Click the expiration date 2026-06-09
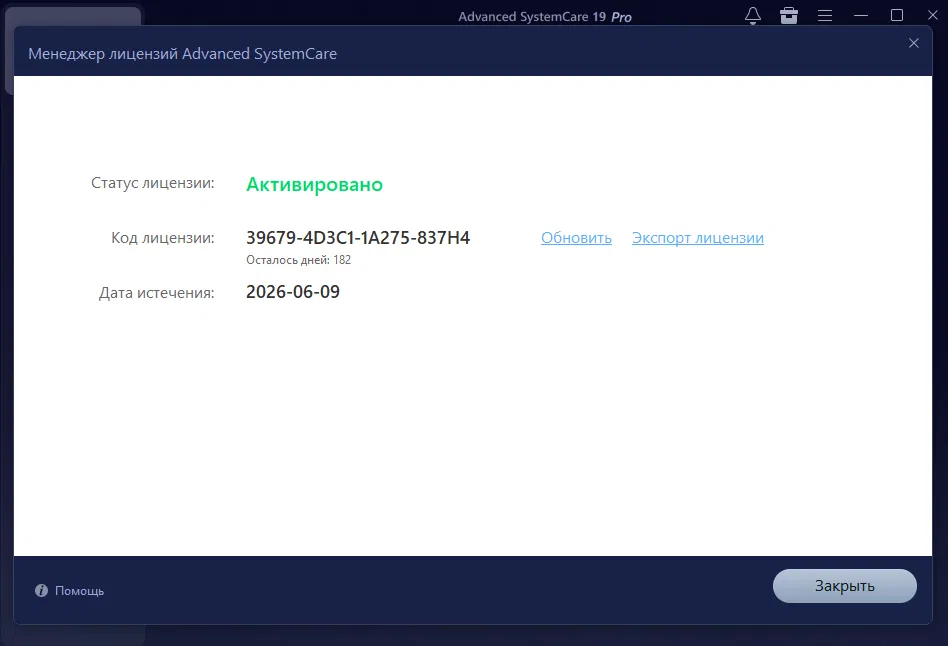 tap(292, 291)
